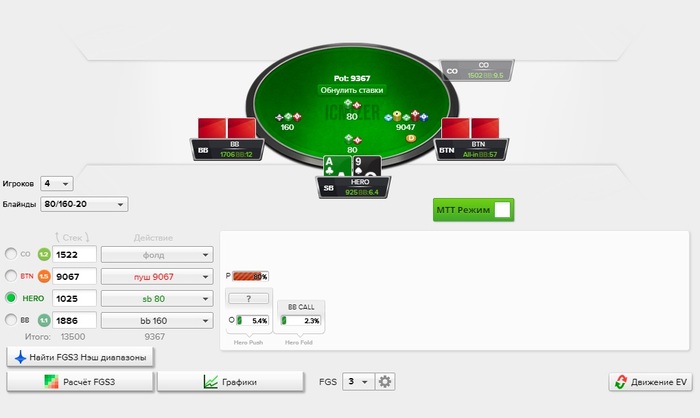Click the green 1.1 badge next to BB

pos(44,320)
